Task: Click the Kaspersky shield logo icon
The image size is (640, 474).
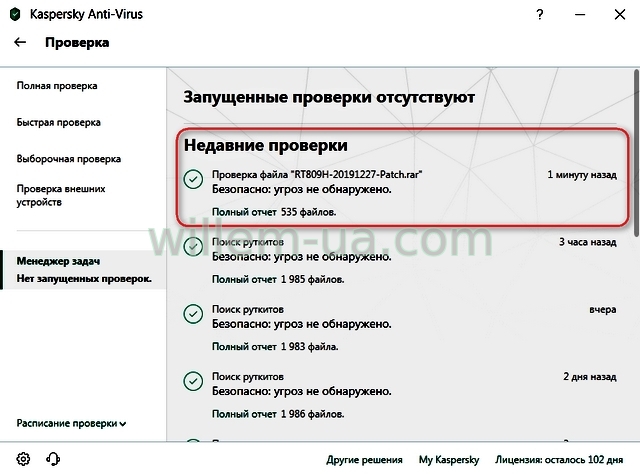Action: click(x=15, y=14)
